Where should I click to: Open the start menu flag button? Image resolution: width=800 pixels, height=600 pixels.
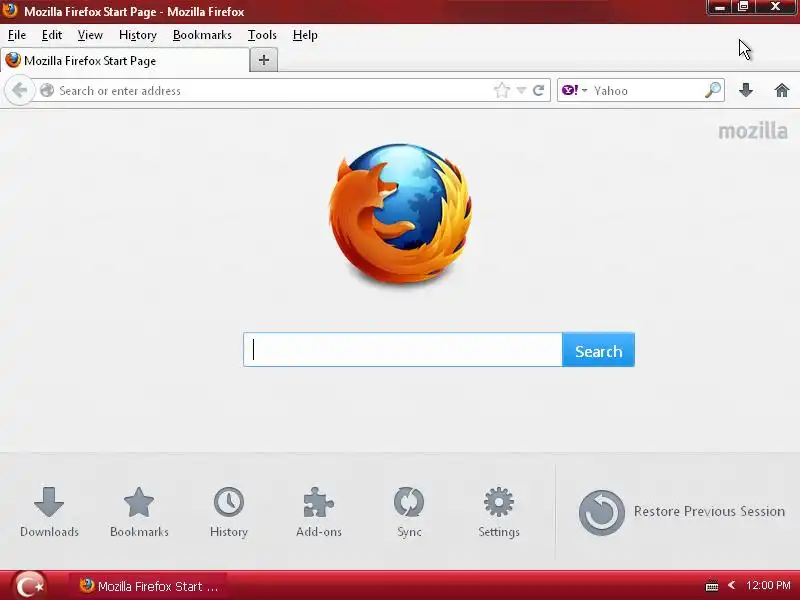point(29,586)
